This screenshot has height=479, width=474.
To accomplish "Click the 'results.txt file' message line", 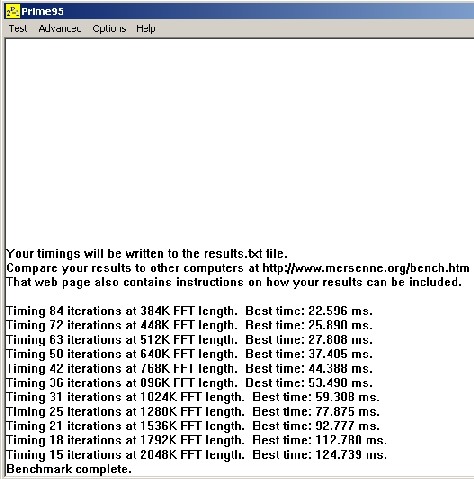I will click(x=147, y=254).
